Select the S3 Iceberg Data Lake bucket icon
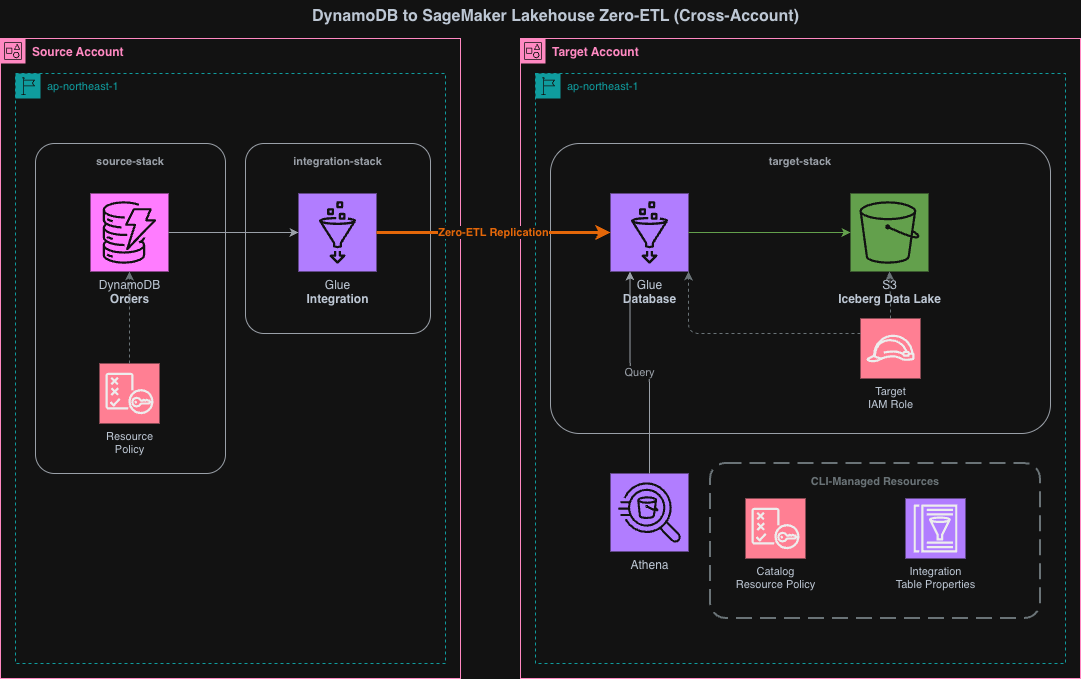 [x=888, y=232]
